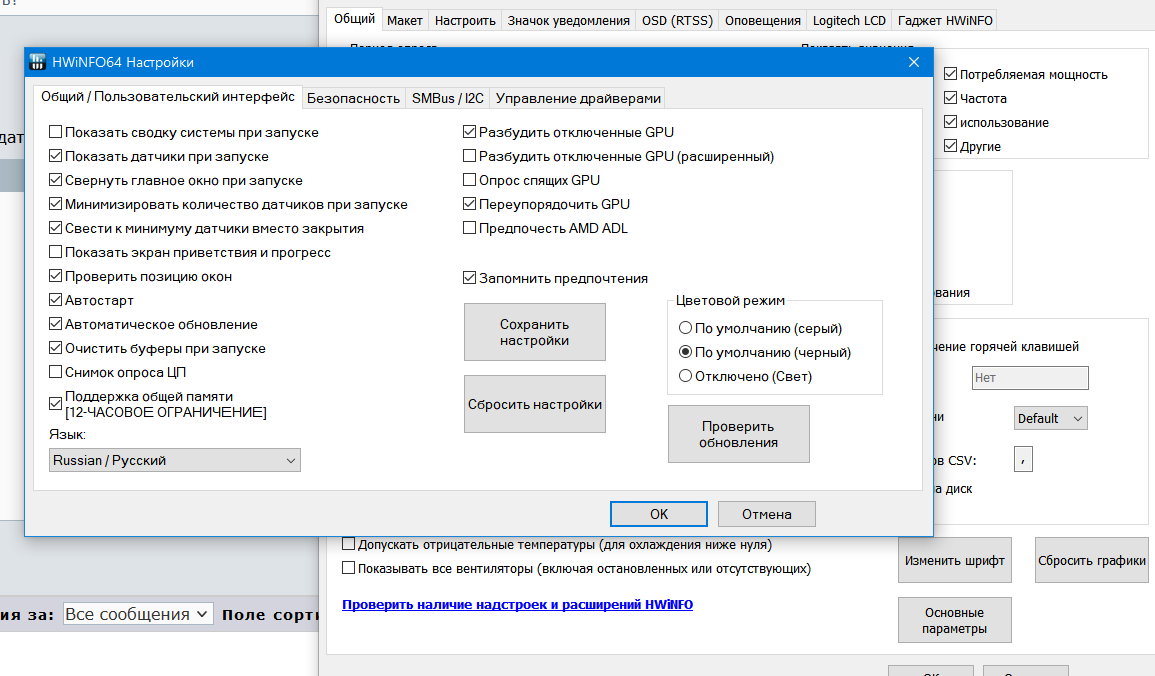1155x676 pixels.
Task: Open the 'Управление драйверами' tab
Action: pos(578,99)
